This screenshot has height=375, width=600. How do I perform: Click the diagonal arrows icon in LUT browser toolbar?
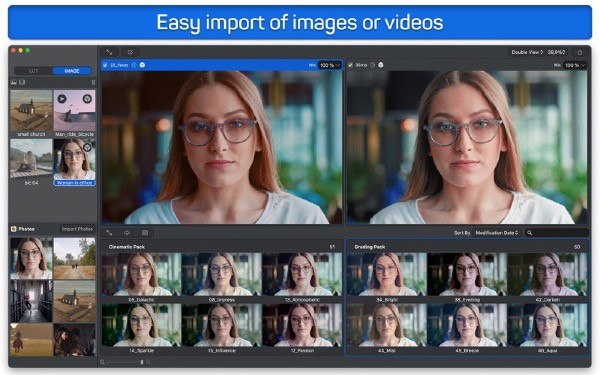point(109,233)
